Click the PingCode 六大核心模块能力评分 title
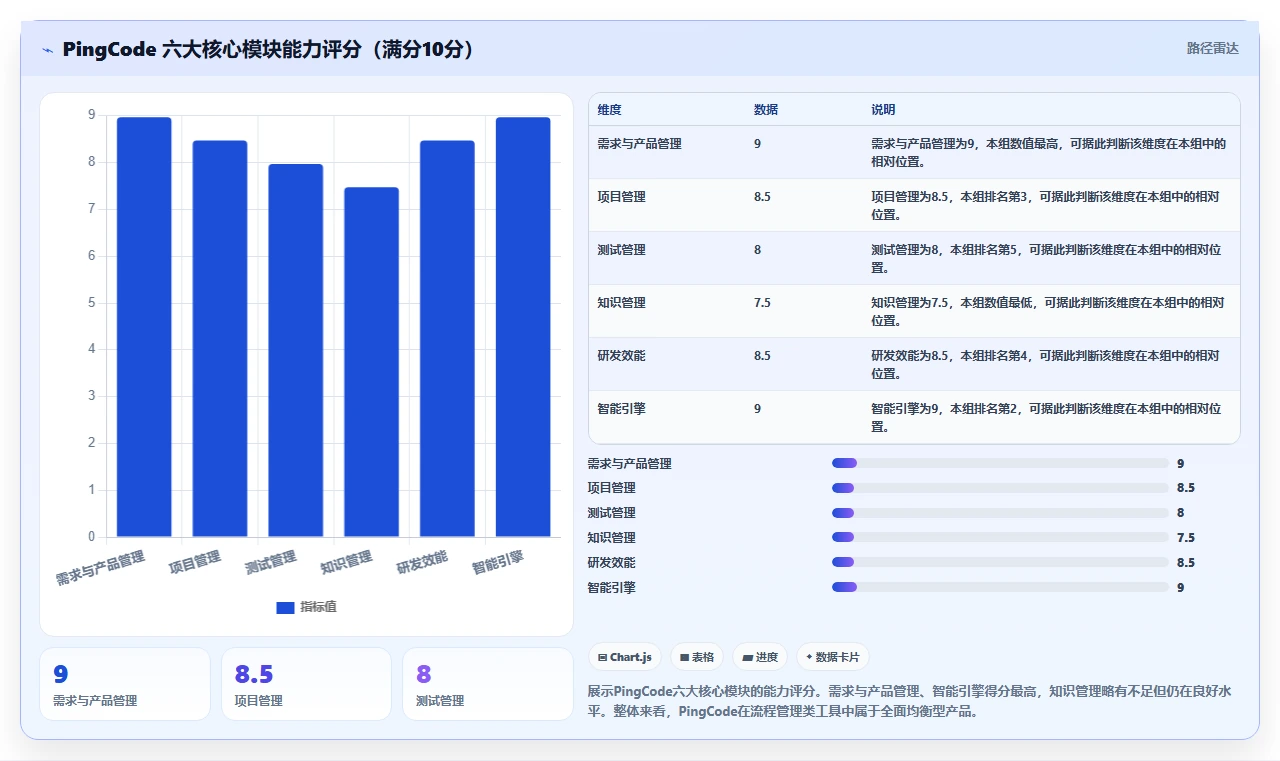Viewport: 1280px width, 761px height. (x=268, y=49)
